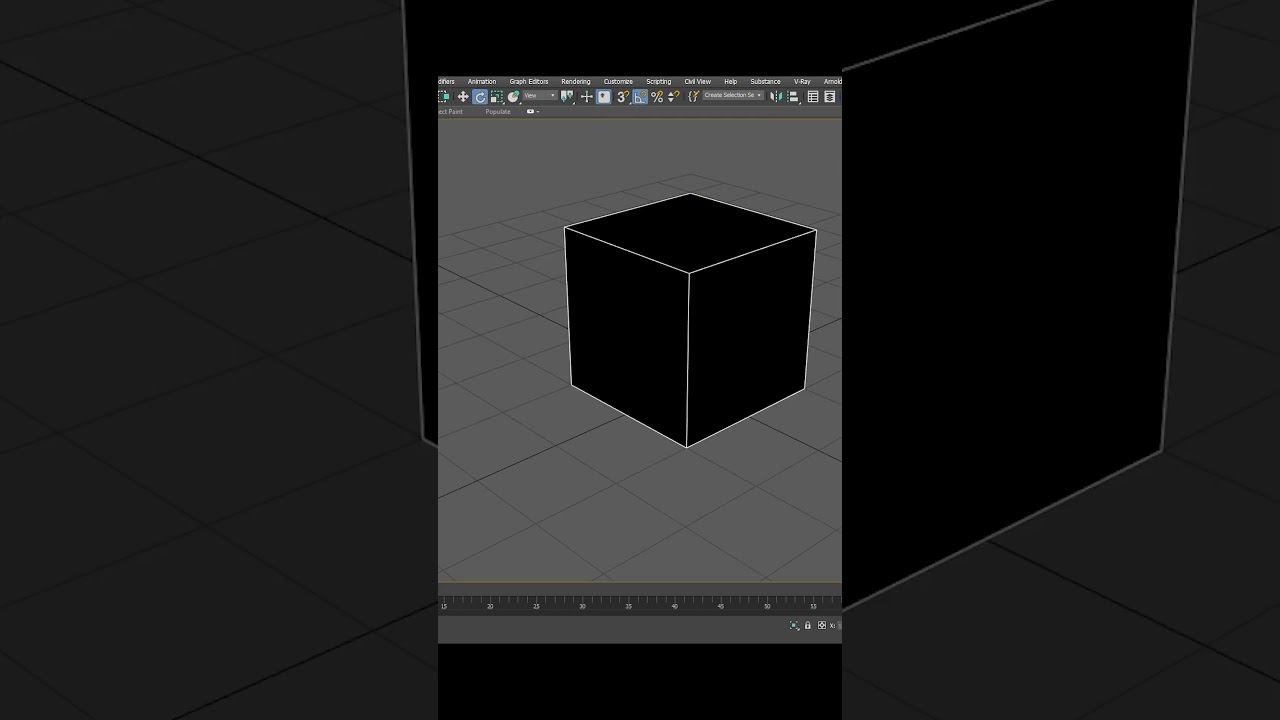
Task: Click the Use Pivot Point Center icon
Action: coord(568,97)
